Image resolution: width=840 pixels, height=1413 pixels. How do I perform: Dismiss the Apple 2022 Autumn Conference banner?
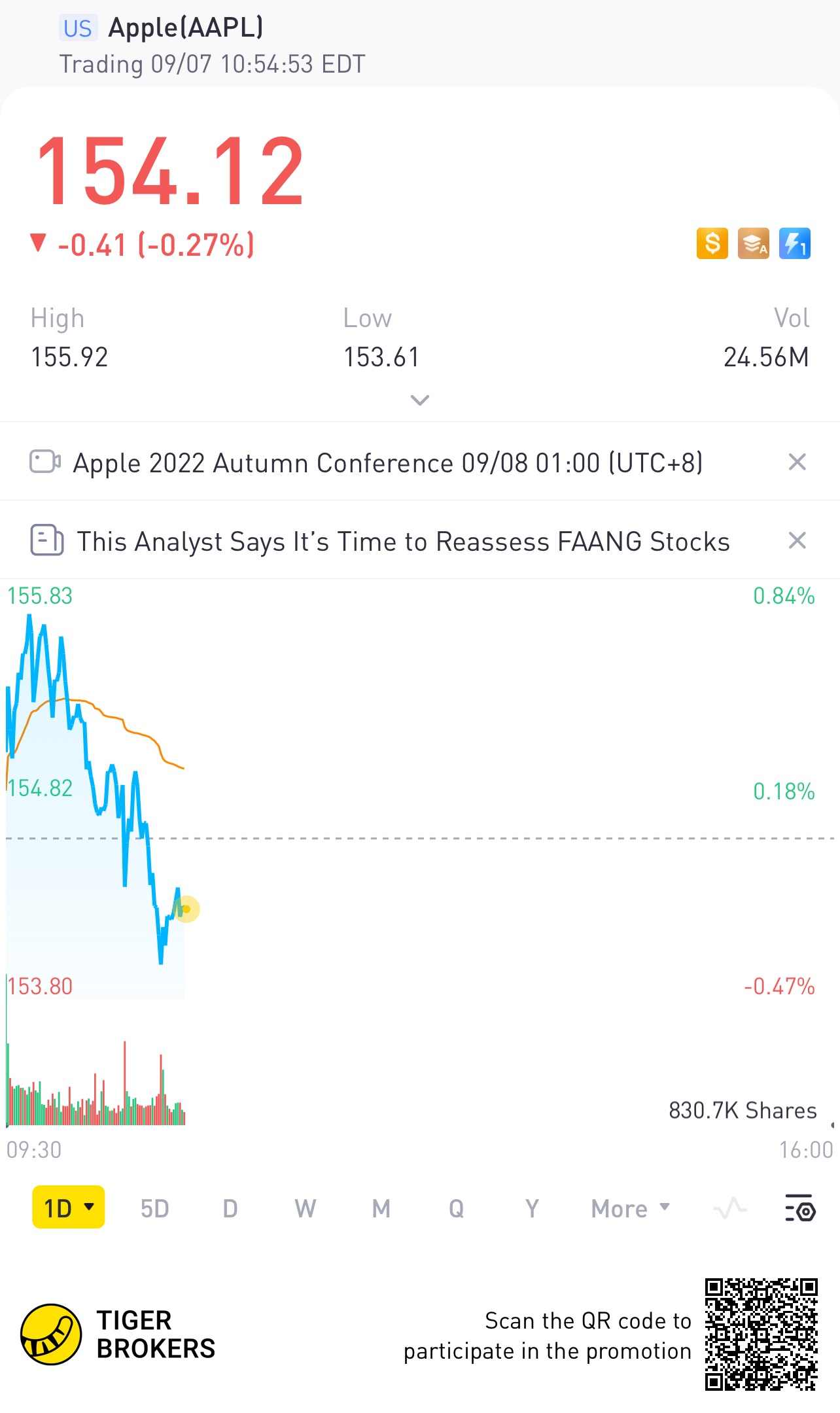coord(797,462)
